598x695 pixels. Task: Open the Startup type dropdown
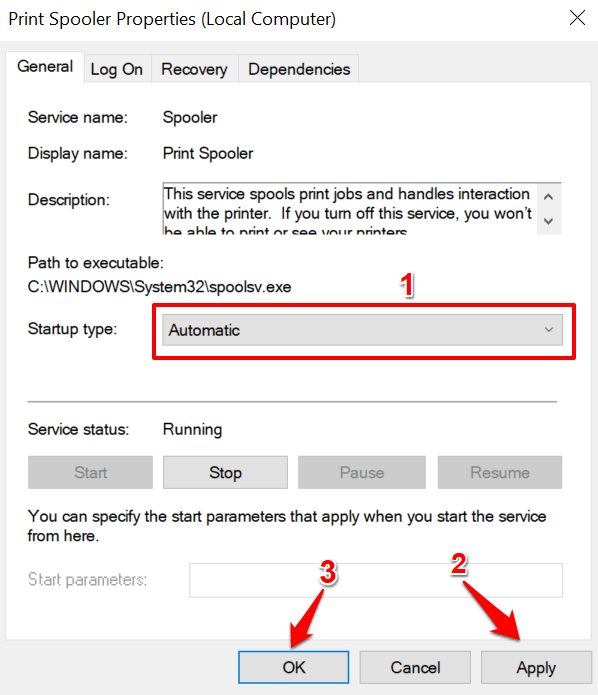coord(362,330)
